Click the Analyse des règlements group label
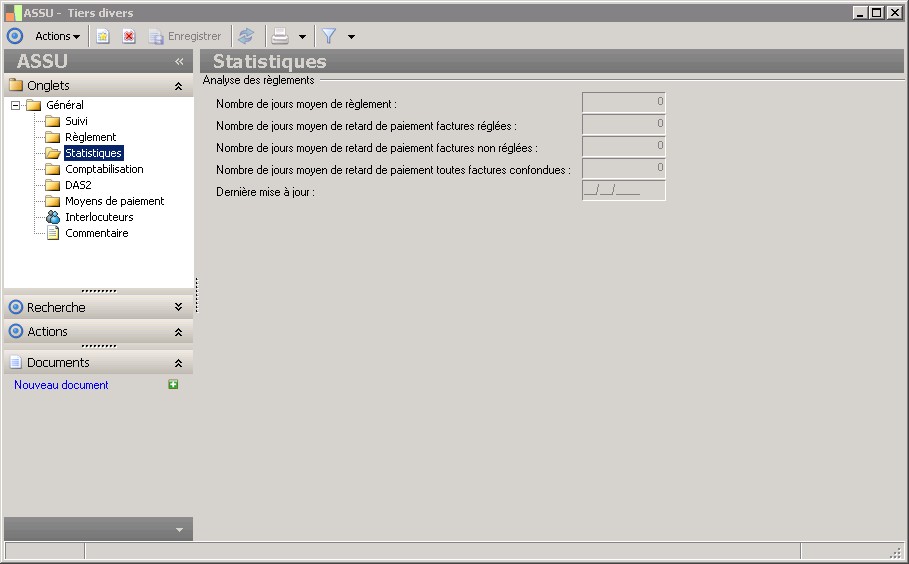 (259, 80)
